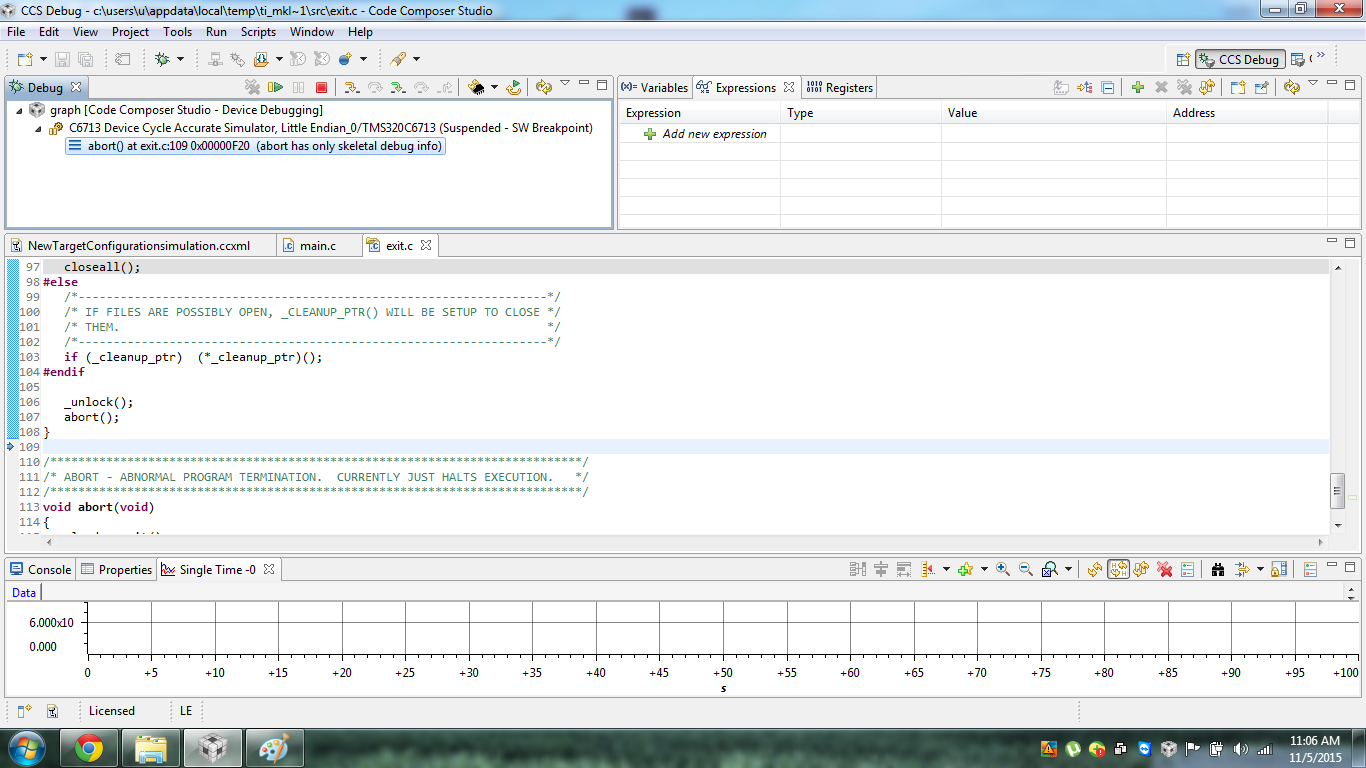Viewport: 1366px width, 768px height.
Task: Switch to the Registers tab
Action: tap(840, 87)
